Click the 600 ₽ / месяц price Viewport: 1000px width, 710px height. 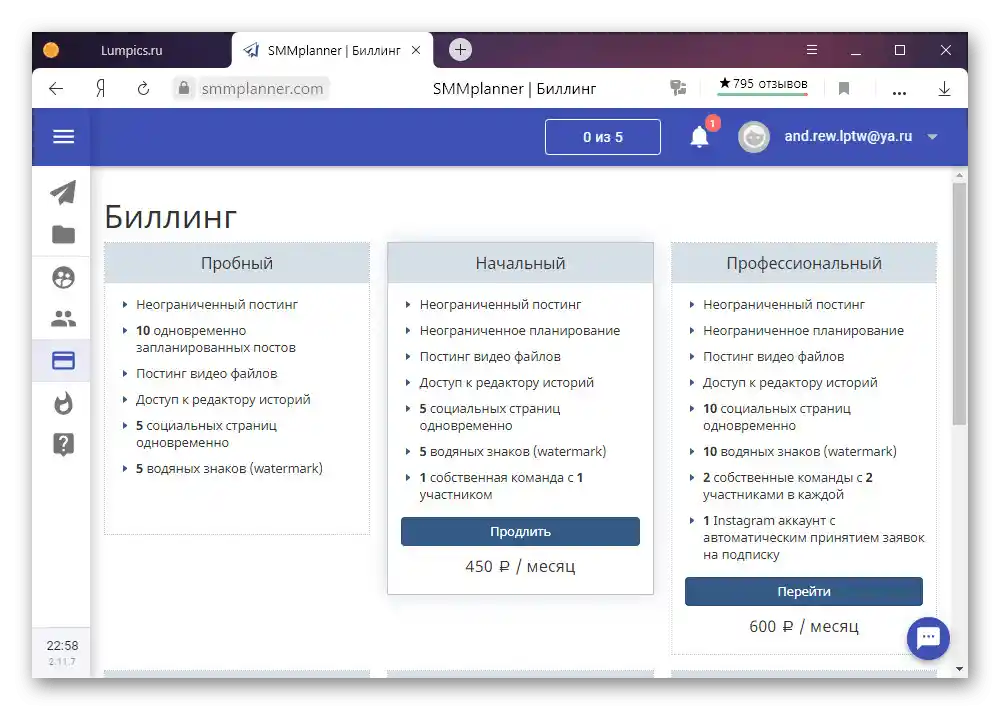coord(804,626)
